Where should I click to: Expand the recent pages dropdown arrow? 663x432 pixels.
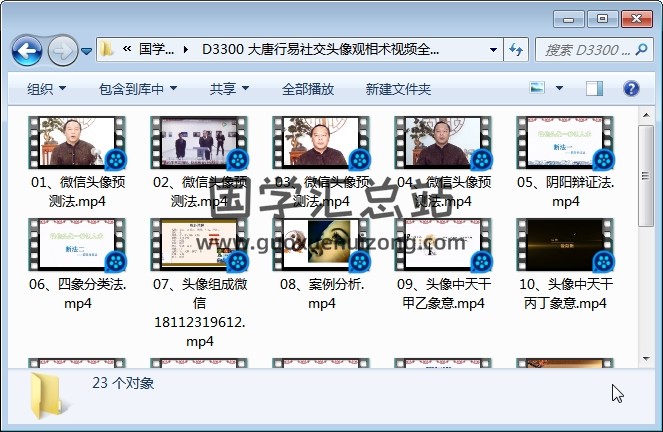[87, 50]
